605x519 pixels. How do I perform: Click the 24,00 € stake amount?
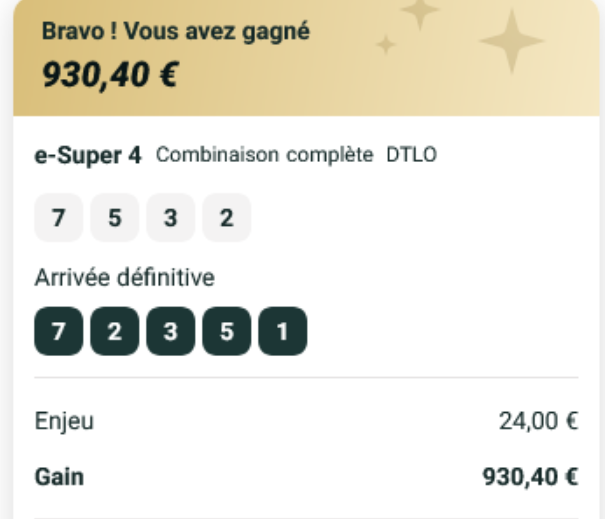point(538,422)
